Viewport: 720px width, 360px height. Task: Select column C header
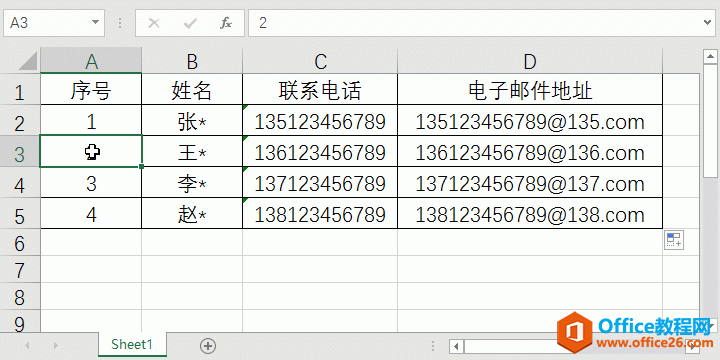320,62
